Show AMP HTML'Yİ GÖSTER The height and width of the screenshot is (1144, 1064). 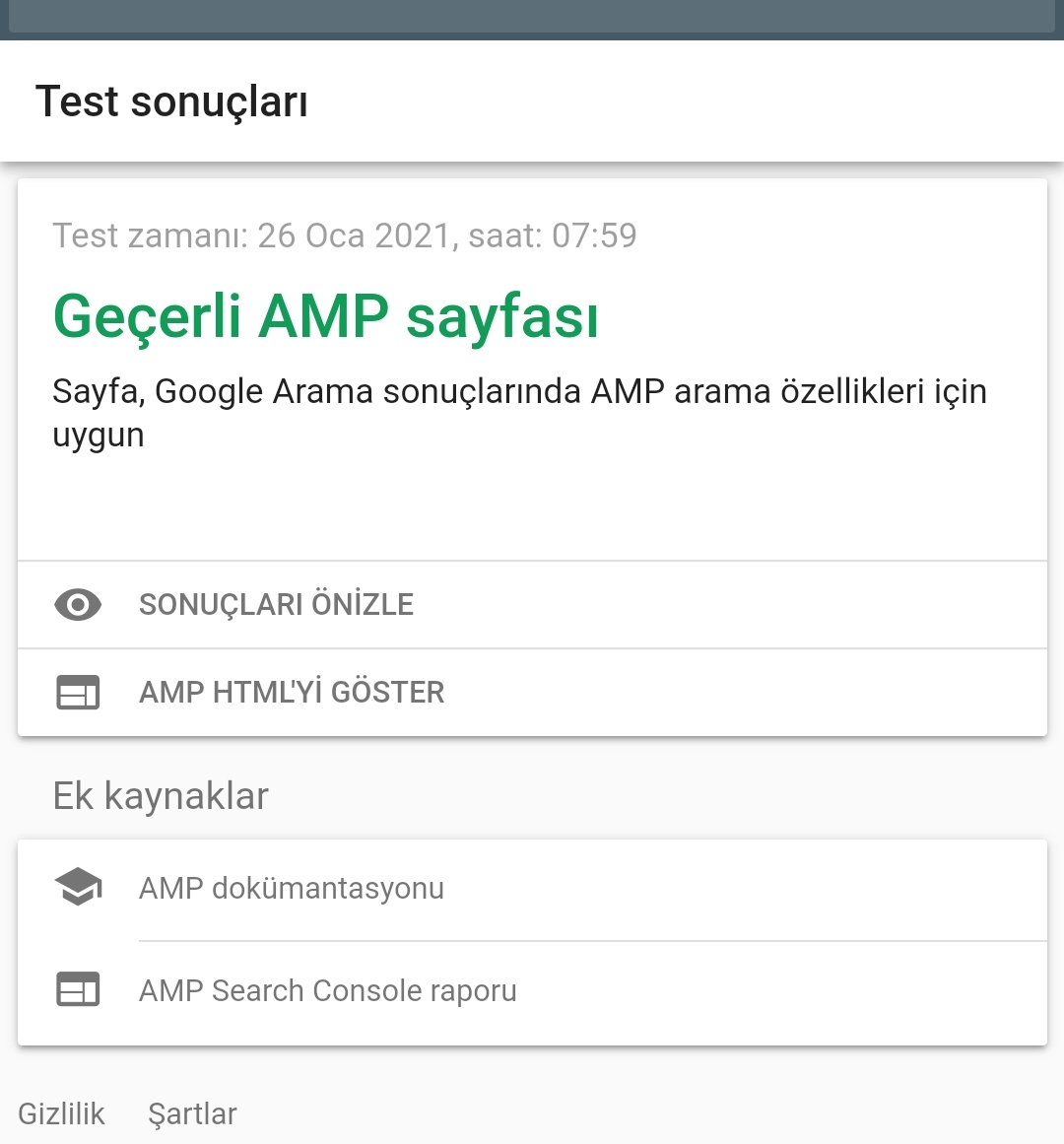[532, 693]
